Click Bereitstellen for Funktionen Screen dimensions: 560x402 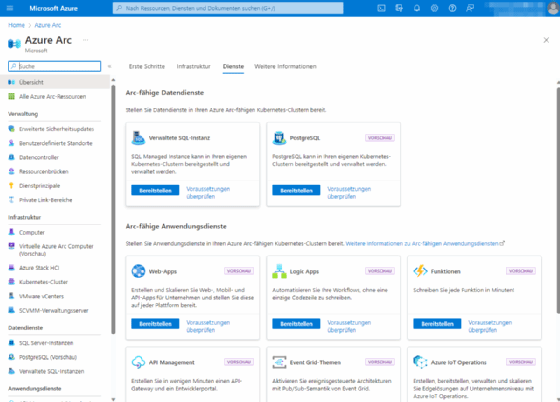pyautogui.click(x=437, y=324)
